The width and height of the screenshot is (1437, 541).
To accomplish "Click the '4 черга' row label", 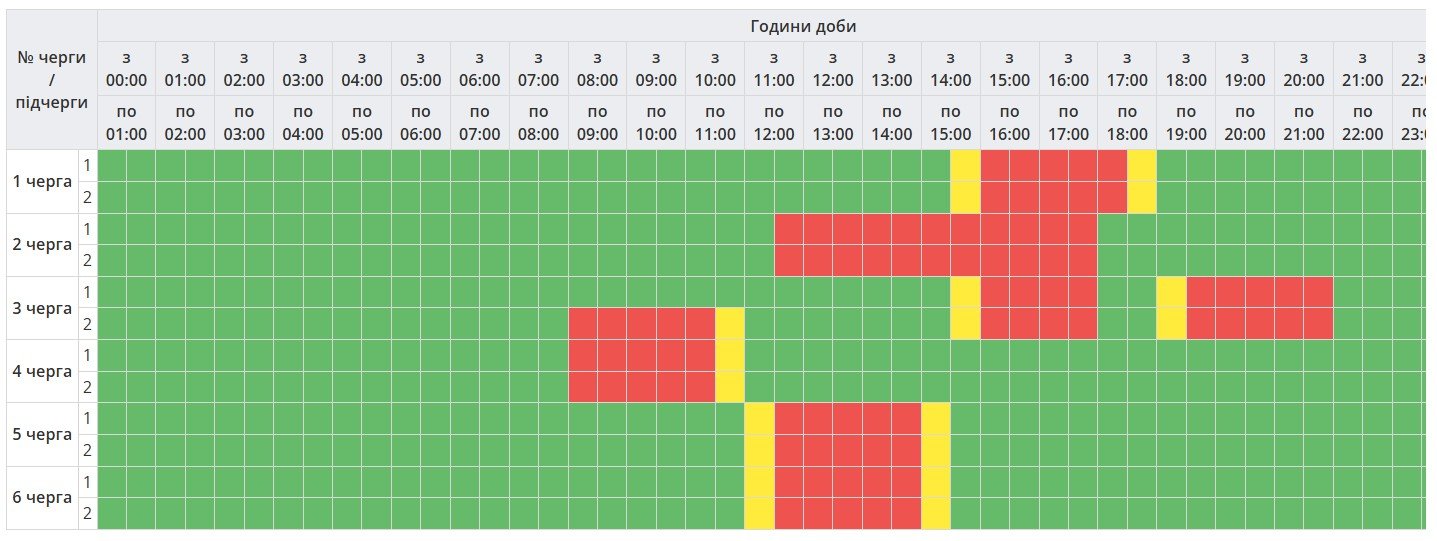I will (x=42, y=371).
